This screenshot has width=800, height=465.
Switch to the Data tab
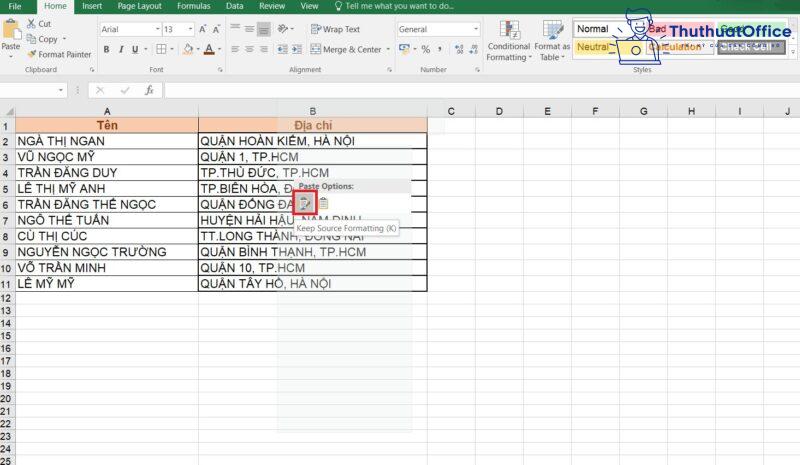click(234, 6)
